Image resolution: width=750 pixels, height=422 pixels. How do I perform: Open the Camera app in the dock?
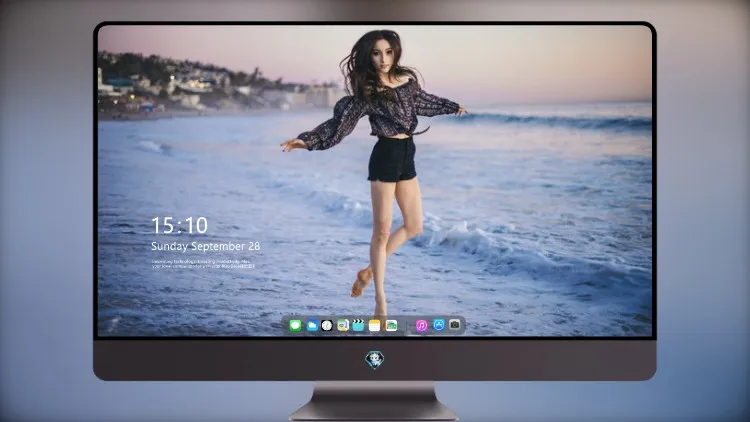455,325
